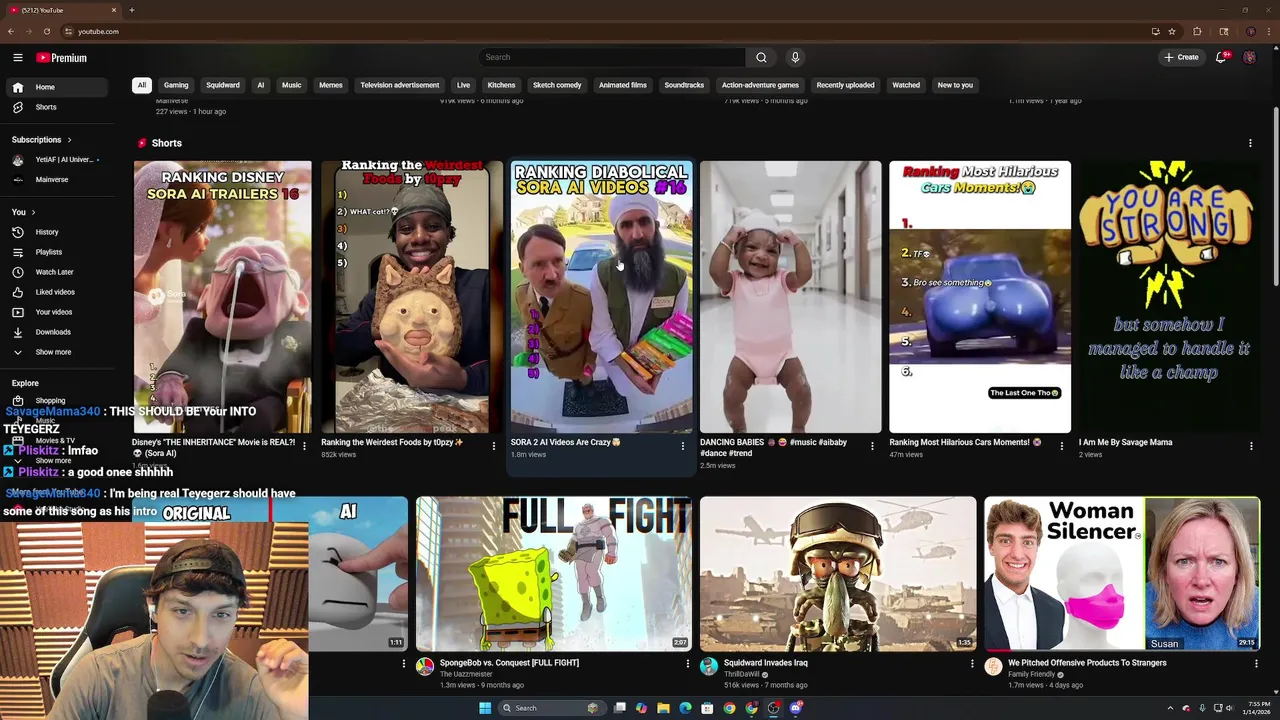
Task: Select the AI filter chip
Action: pos(261,85)
